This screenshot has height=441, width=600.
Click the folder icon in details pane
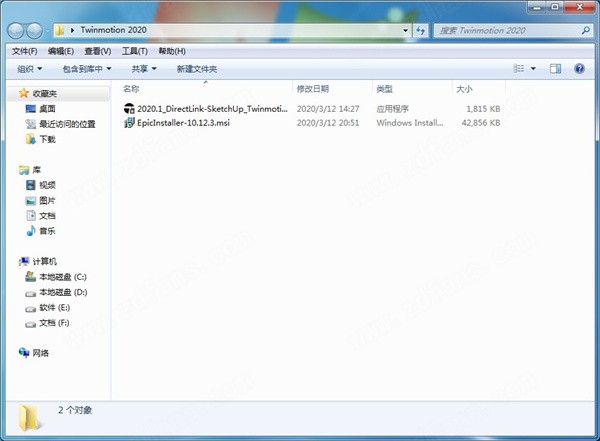tap(29, 418)
